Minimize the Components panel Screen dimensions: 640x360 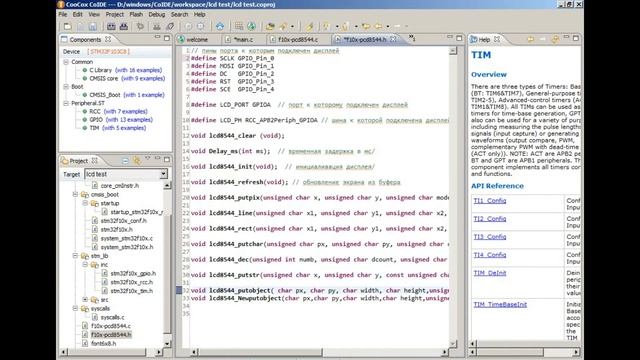pos(157,38)
